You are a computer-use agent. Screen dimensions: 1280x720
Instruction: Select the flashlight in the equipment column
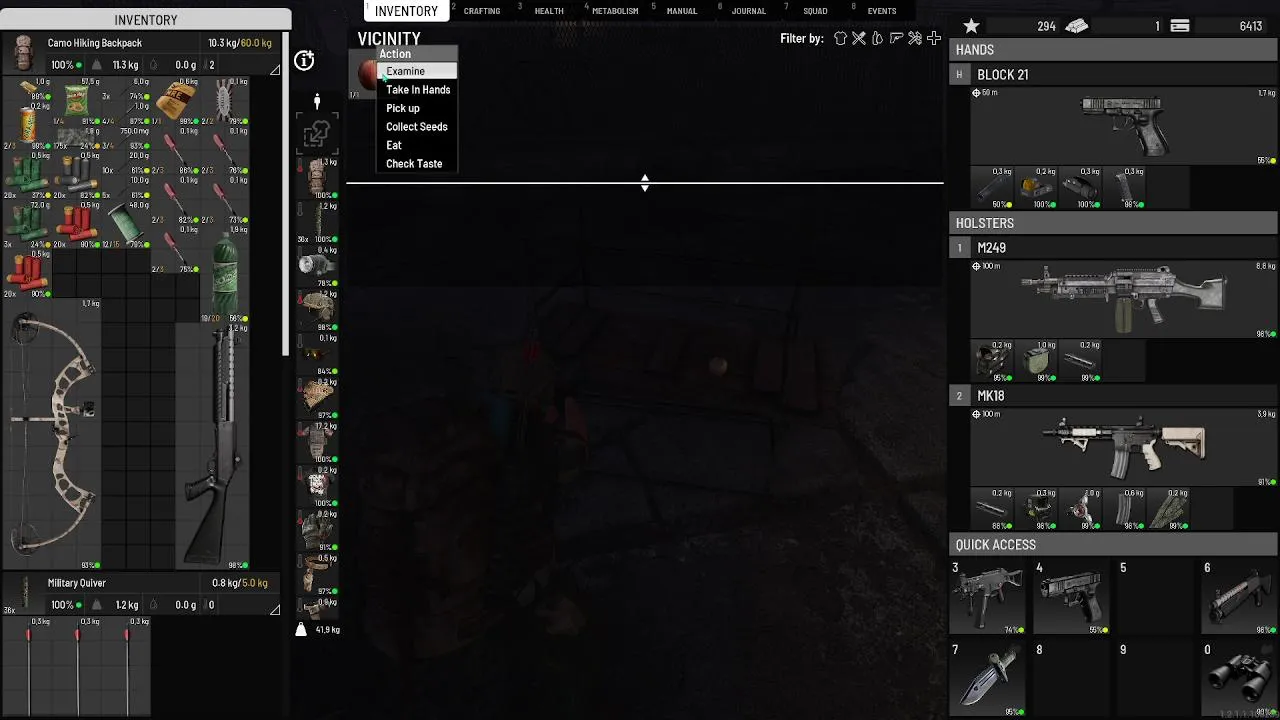pyautogui.click(x=317, y=265)
